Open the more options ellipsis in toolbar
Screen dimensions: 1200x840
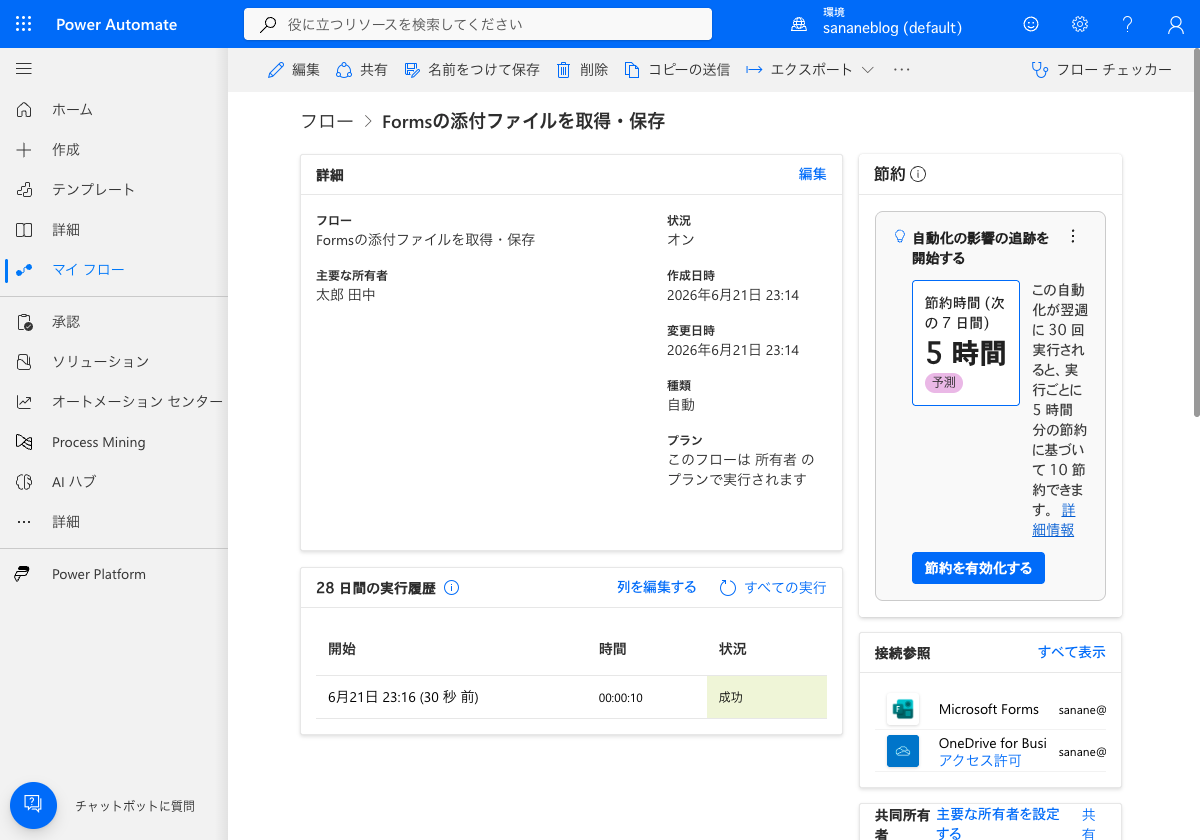(902, 70)
